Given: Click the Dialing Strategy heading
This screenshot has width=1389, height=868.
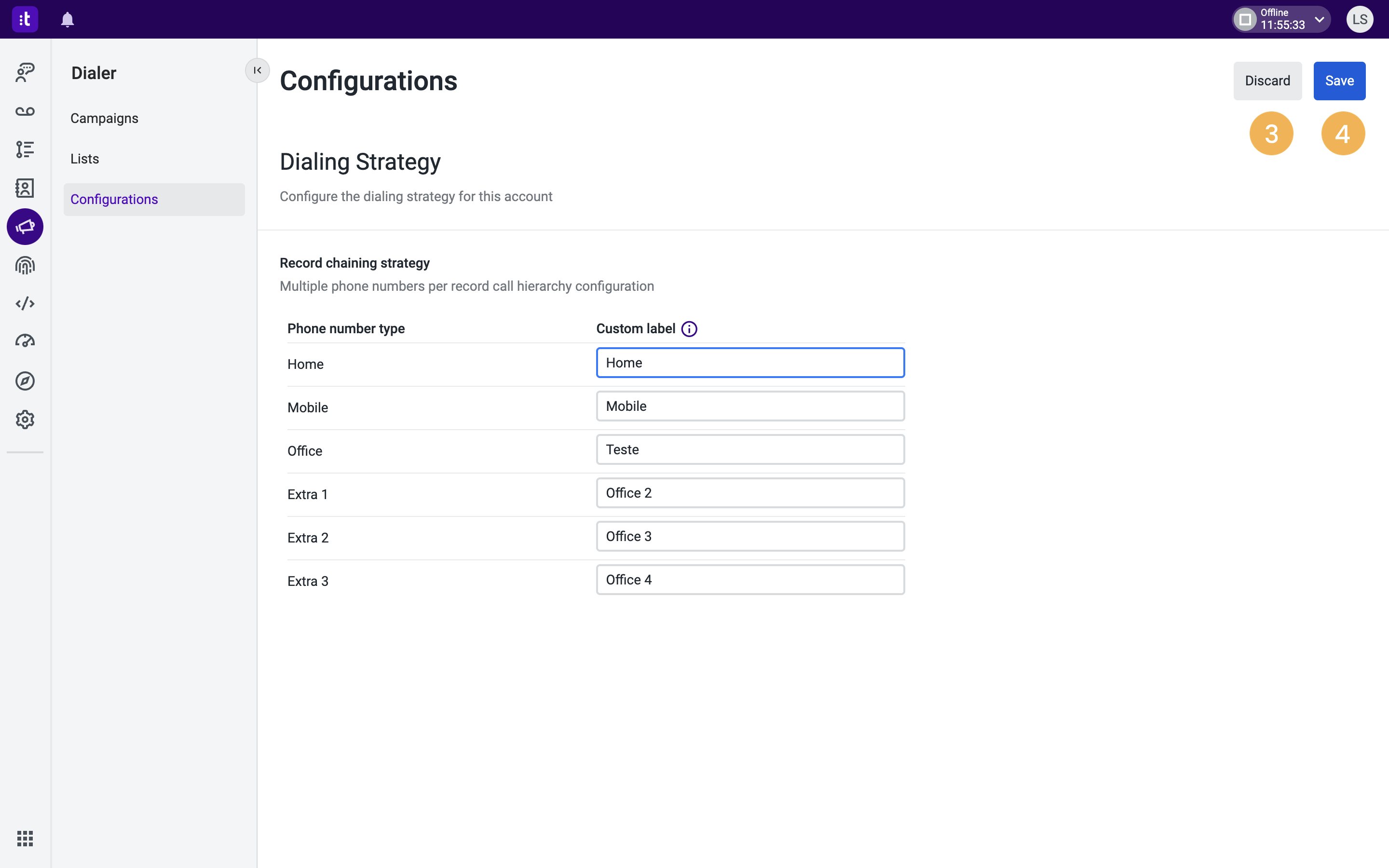Looking at the screenshot, I should pos(360,162).
